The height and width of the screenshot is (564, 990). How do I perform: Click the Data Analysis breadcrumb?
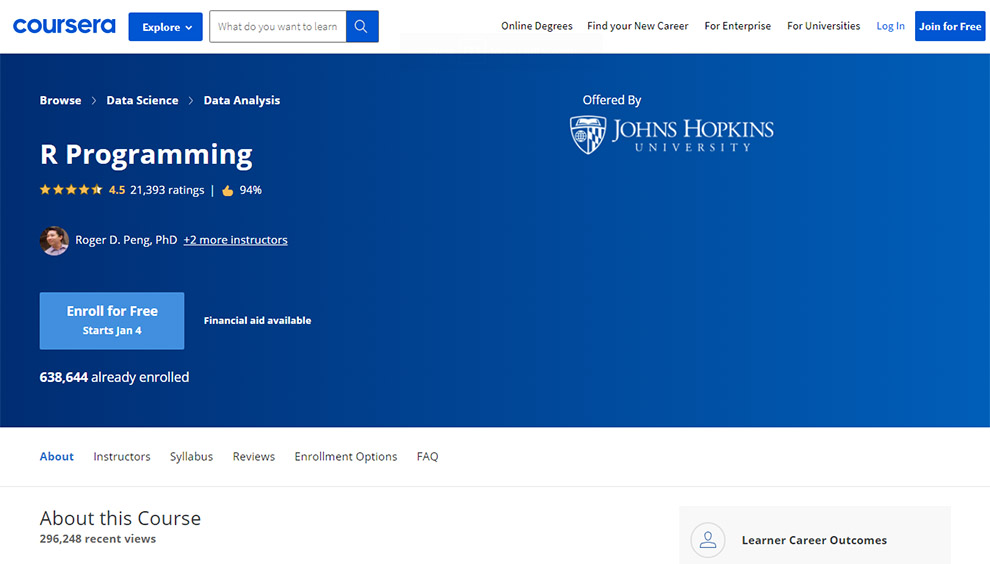pyautogui.click(x=242, y=100)
